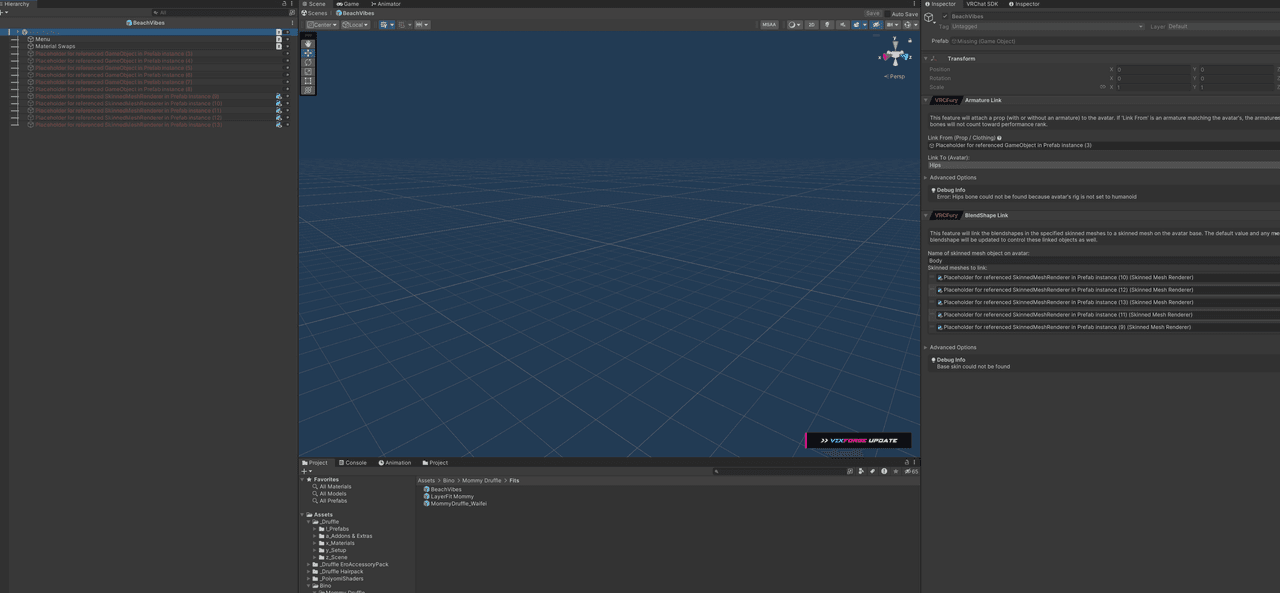Expand Advanced Options under BlendShape Link
Image resolution: width=1280 pixels, height=593 pixels.
[926, 347]
